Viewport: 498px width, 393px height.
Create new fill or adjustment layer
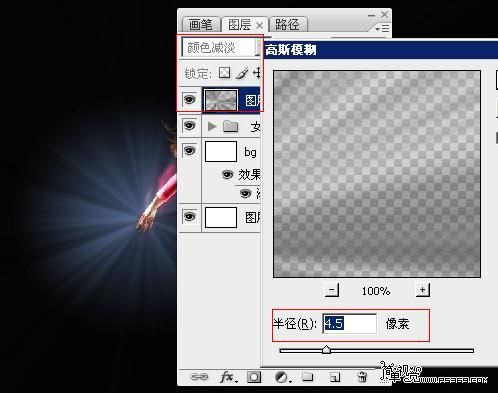[x=283, y=377]
